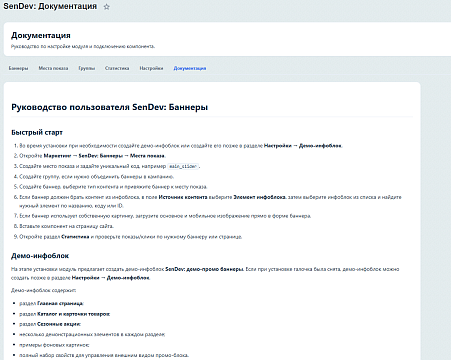Click step 8 "Вставьте компонент на страницу сайта"
Viewport: 451px width, 360px height.
[67, 226]
